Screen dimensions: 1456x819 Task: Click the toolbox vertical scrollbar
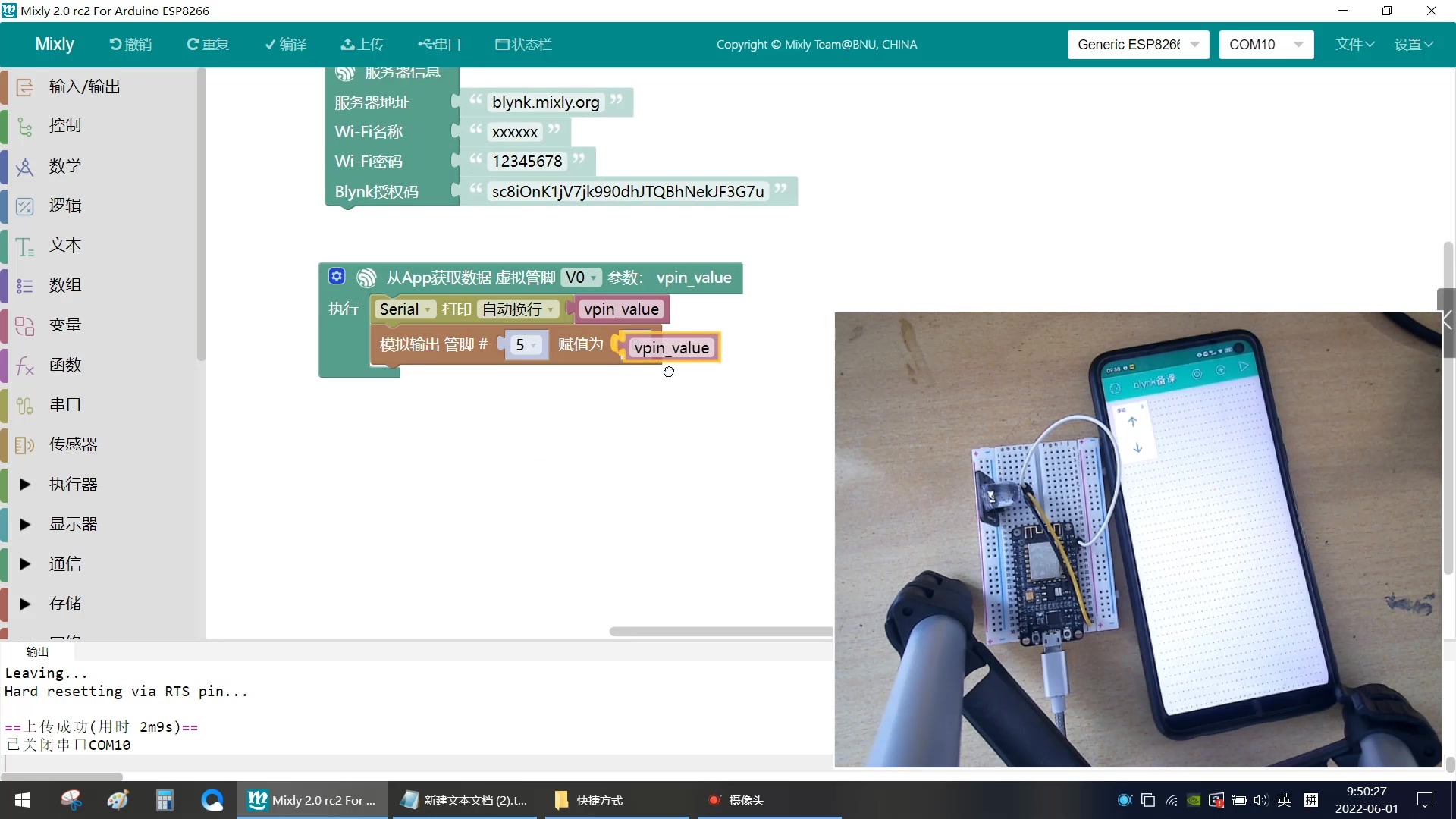coord(201,215)
